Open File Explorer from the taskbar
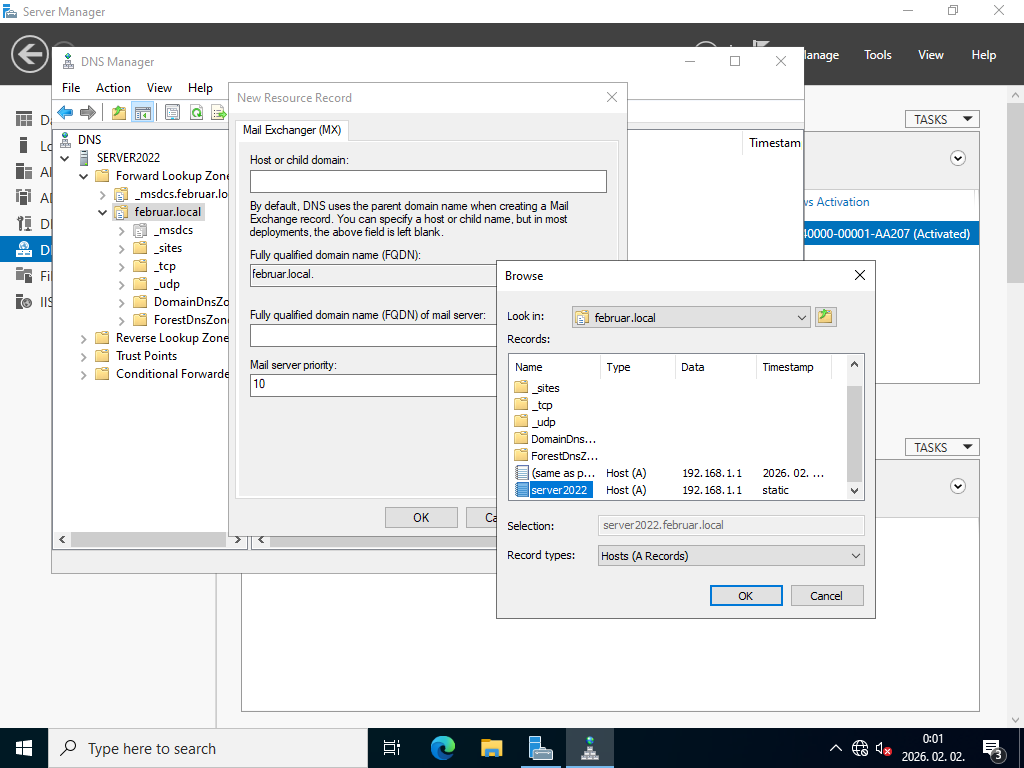The height and width of the screenshot is (768, 1024). pos(491,748)
